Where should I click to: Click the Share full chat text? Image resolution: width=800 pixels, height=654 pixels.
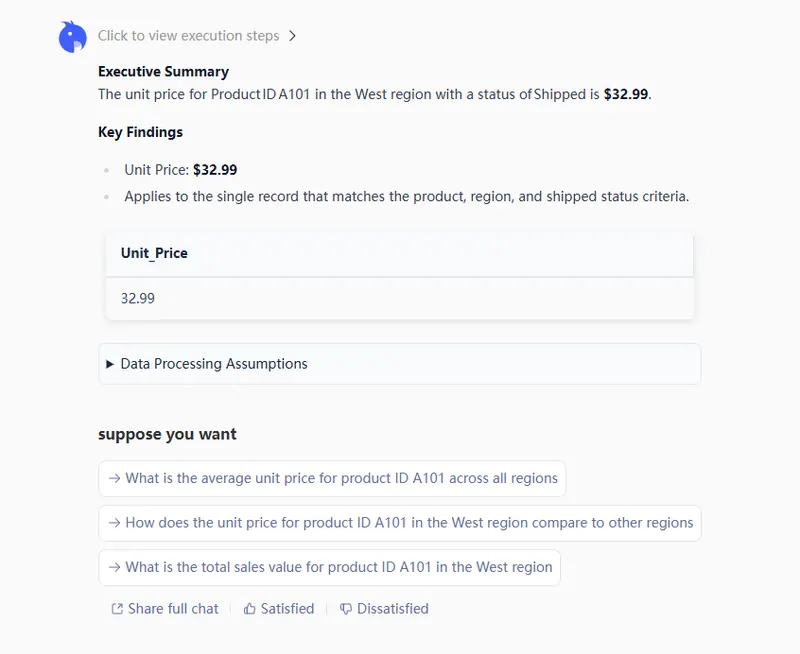[173, 608]
